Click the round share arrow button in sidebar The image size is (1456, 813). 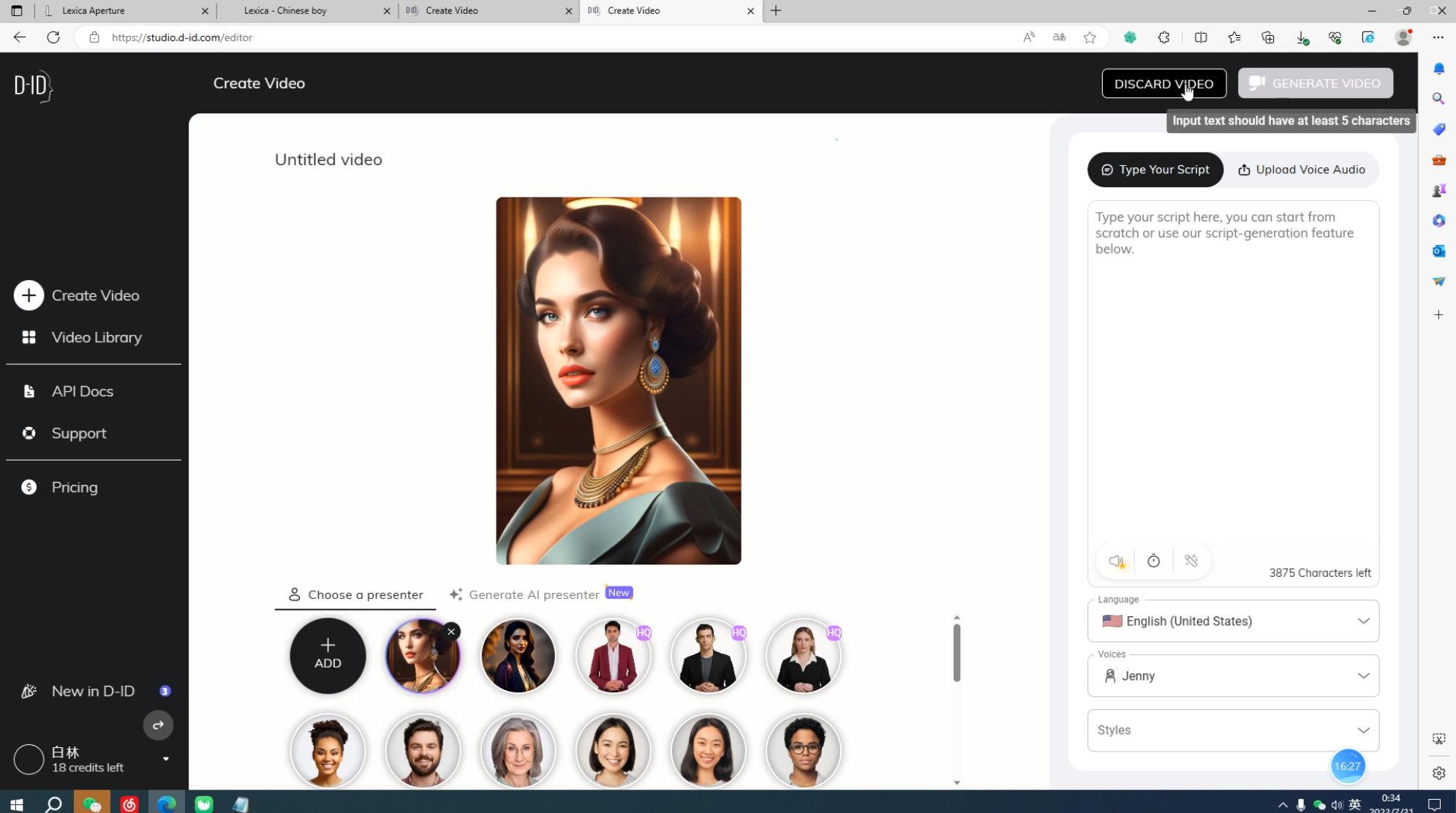(x=158, y=725)
